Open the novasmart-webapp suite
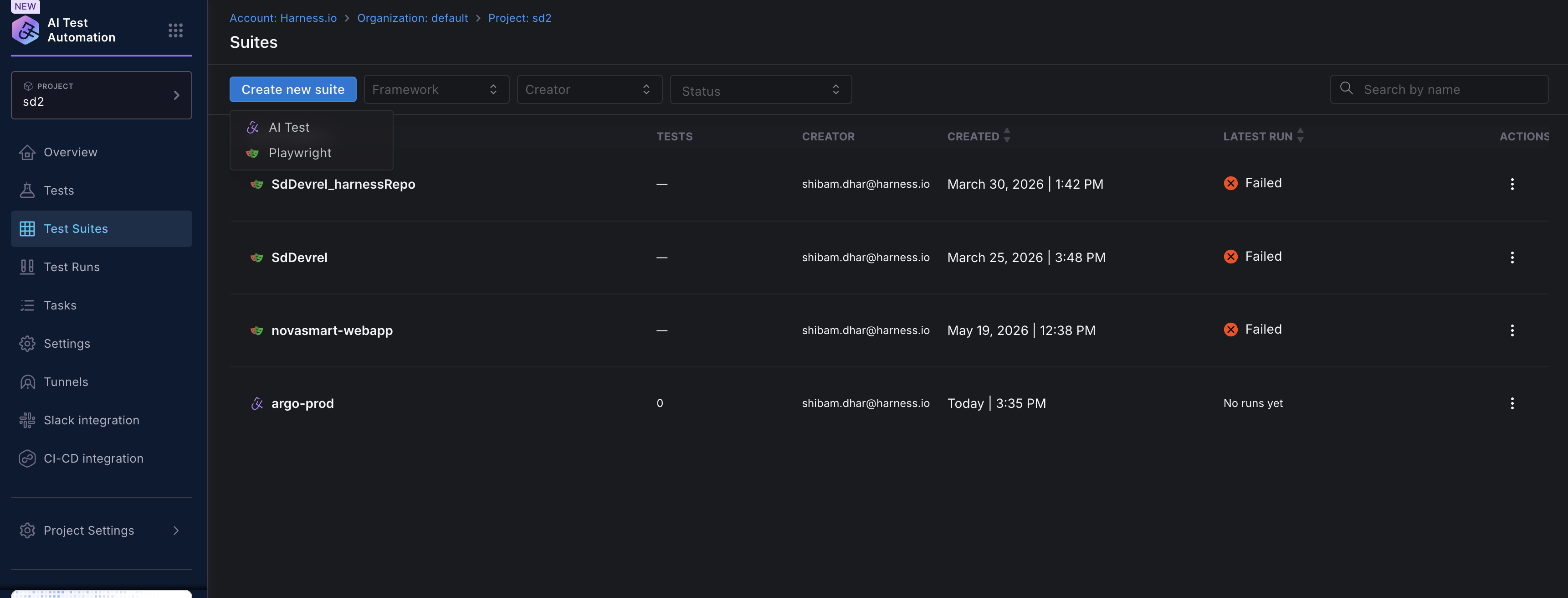Viewport: 1568px width, 598px height. pyautogui.click(x=332, y=330)
